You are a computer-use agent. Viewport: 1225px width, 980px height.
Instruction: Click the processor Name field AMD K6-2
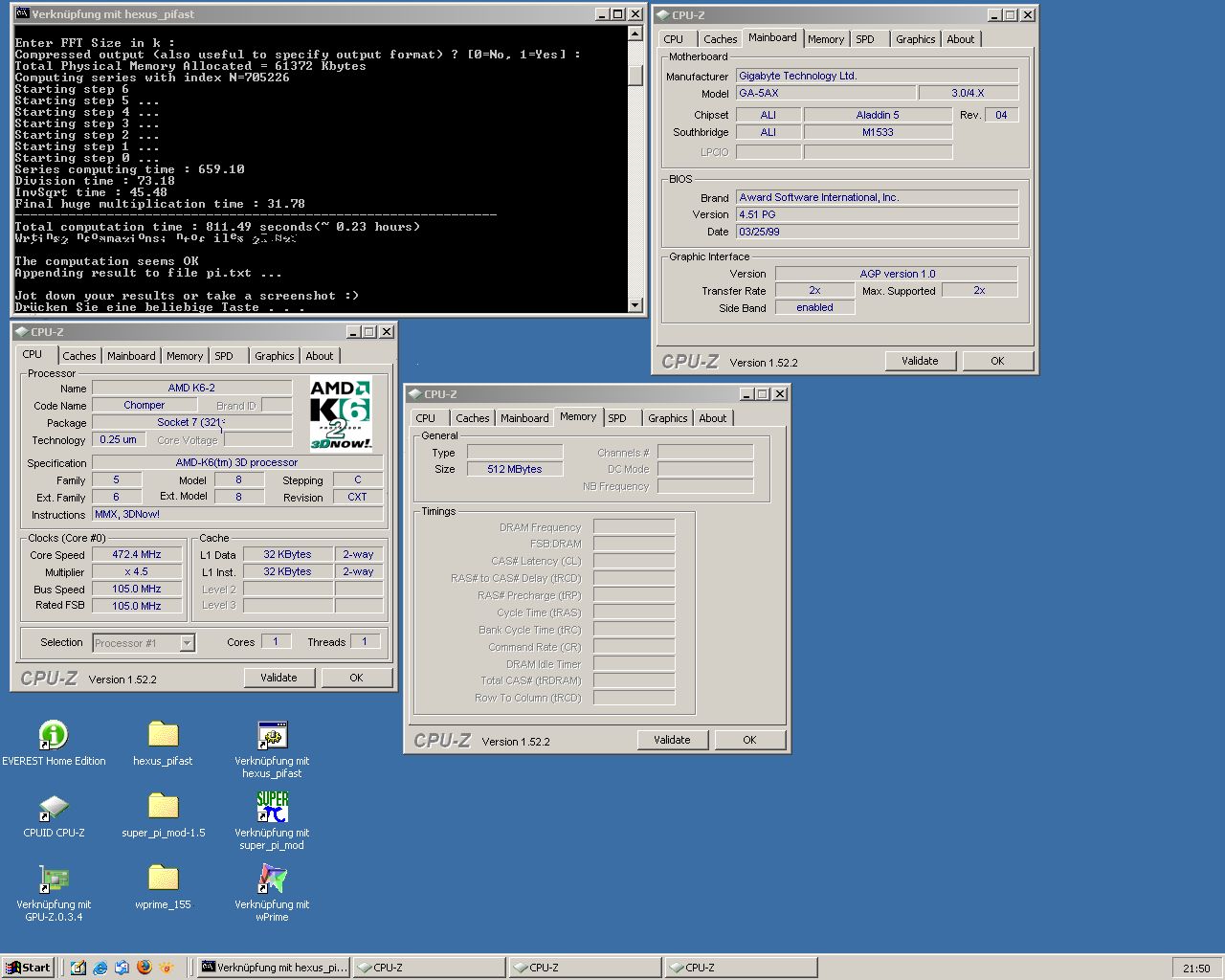tap(191, 388)
